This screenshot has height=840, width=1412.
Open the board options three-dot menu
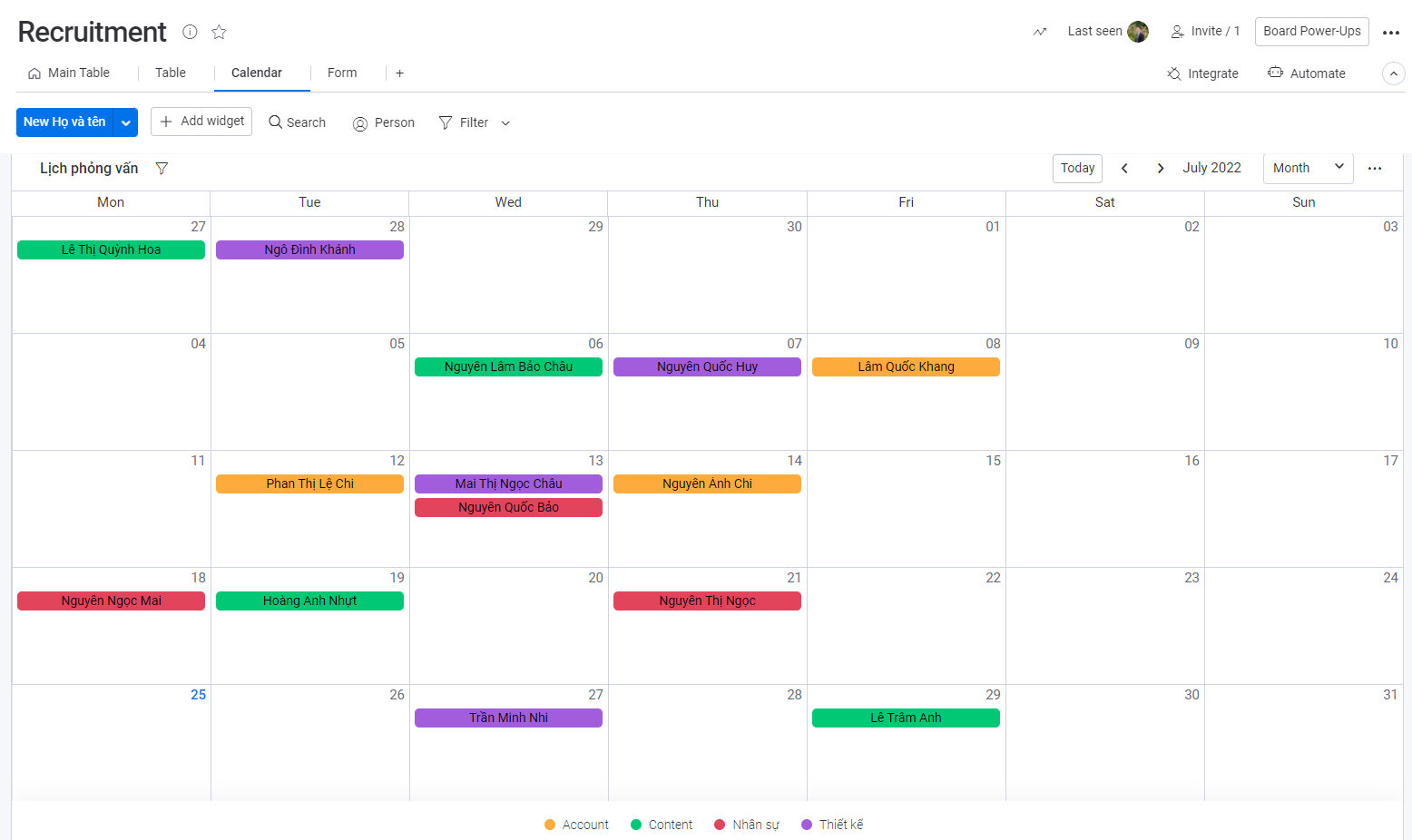pyautogui.click(x=1390, y=33)
